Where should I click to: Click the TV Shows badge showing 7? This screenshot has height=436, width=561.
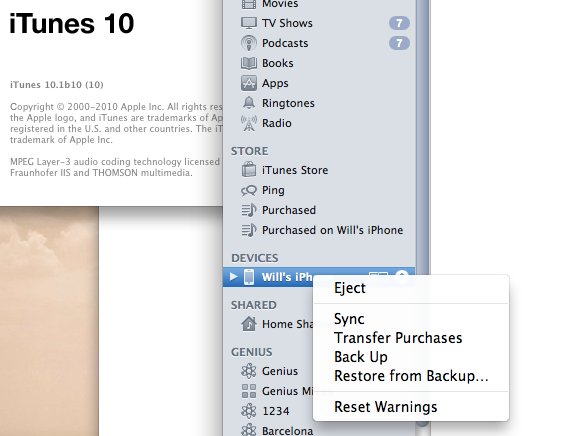coord(399,23)
